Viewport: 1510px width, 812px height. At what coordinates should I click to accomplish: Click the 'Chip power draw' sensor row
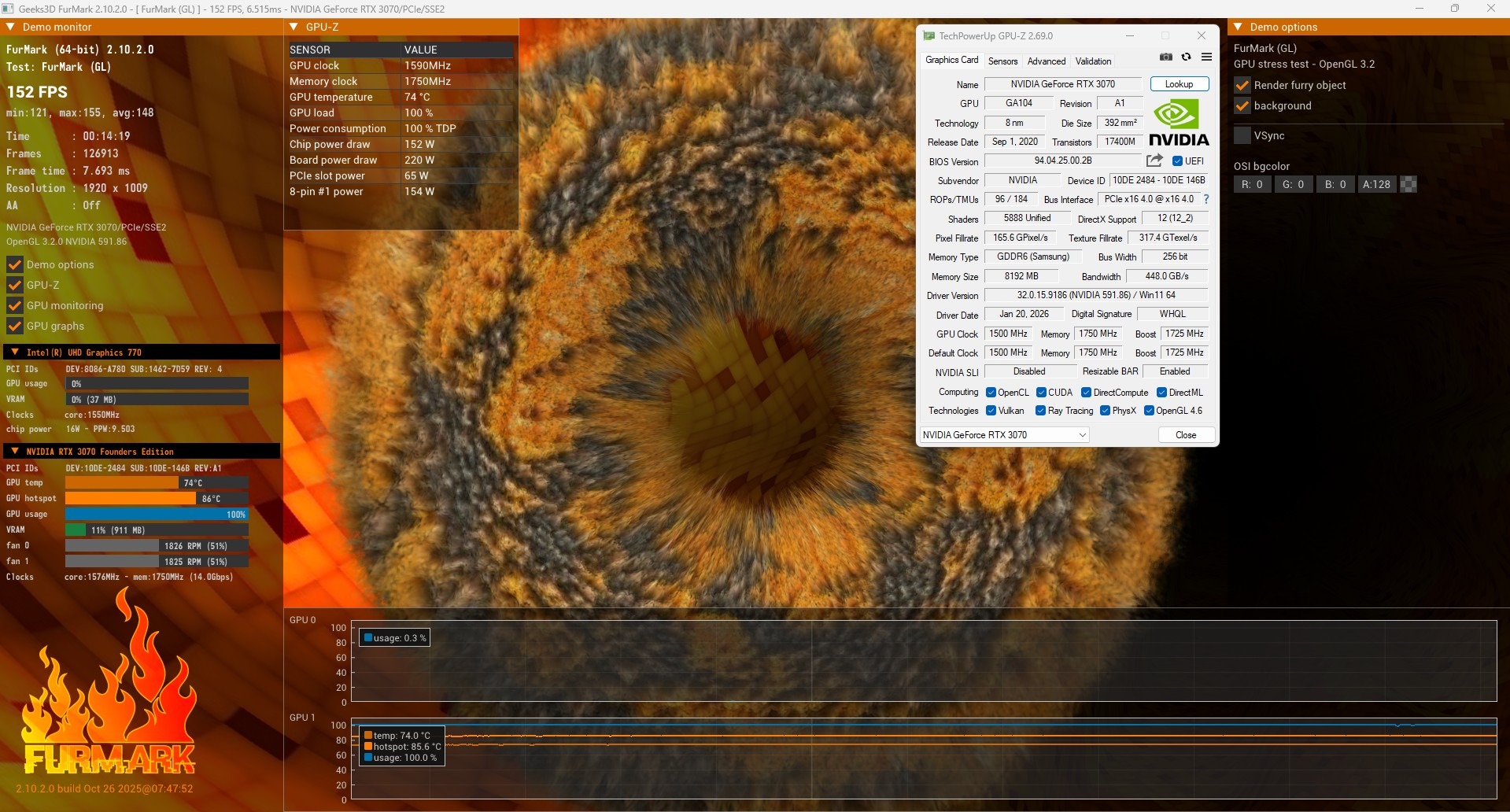click(x=401, y=144)
